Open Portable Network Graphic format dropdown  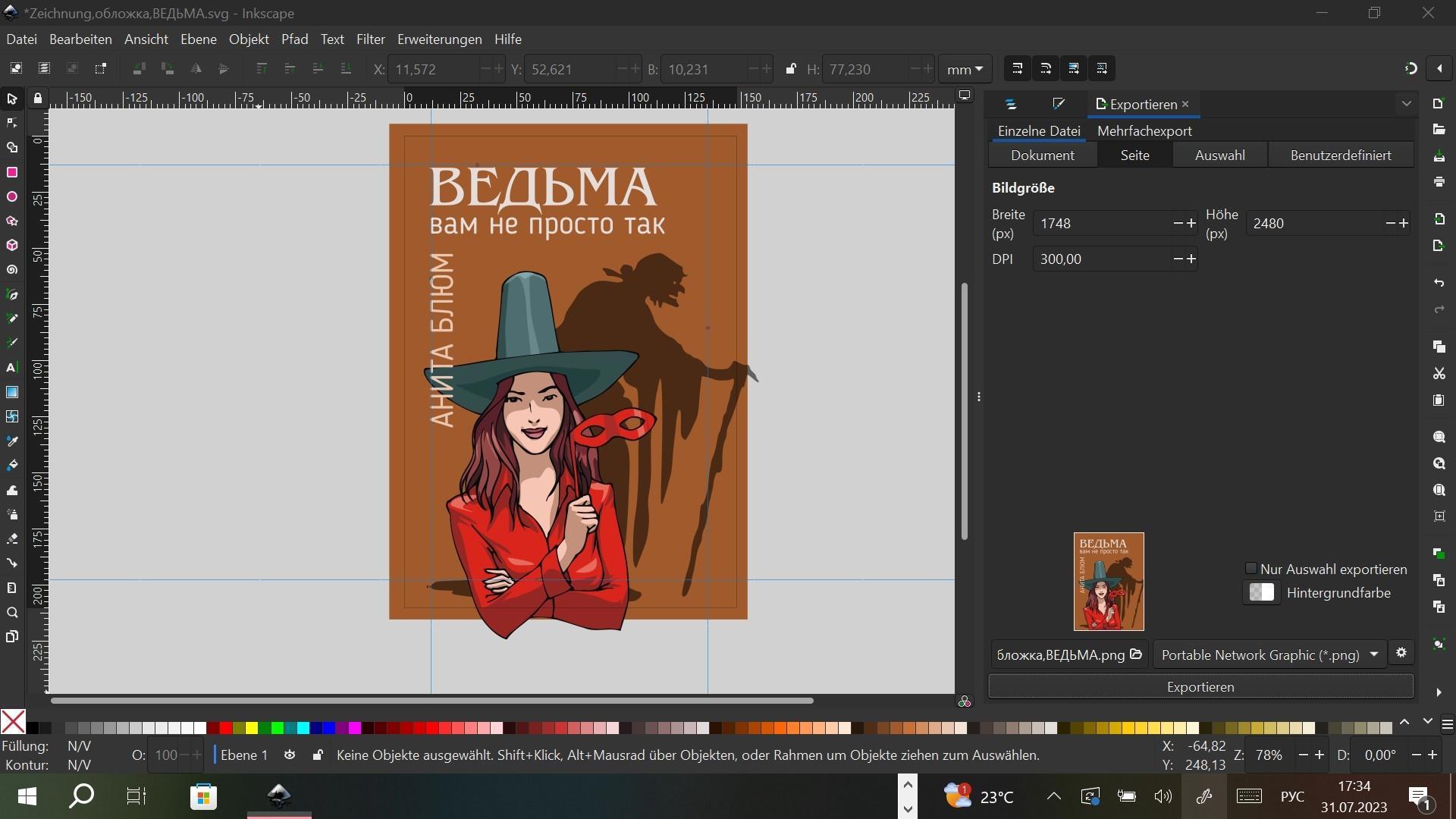(1269, 654)
